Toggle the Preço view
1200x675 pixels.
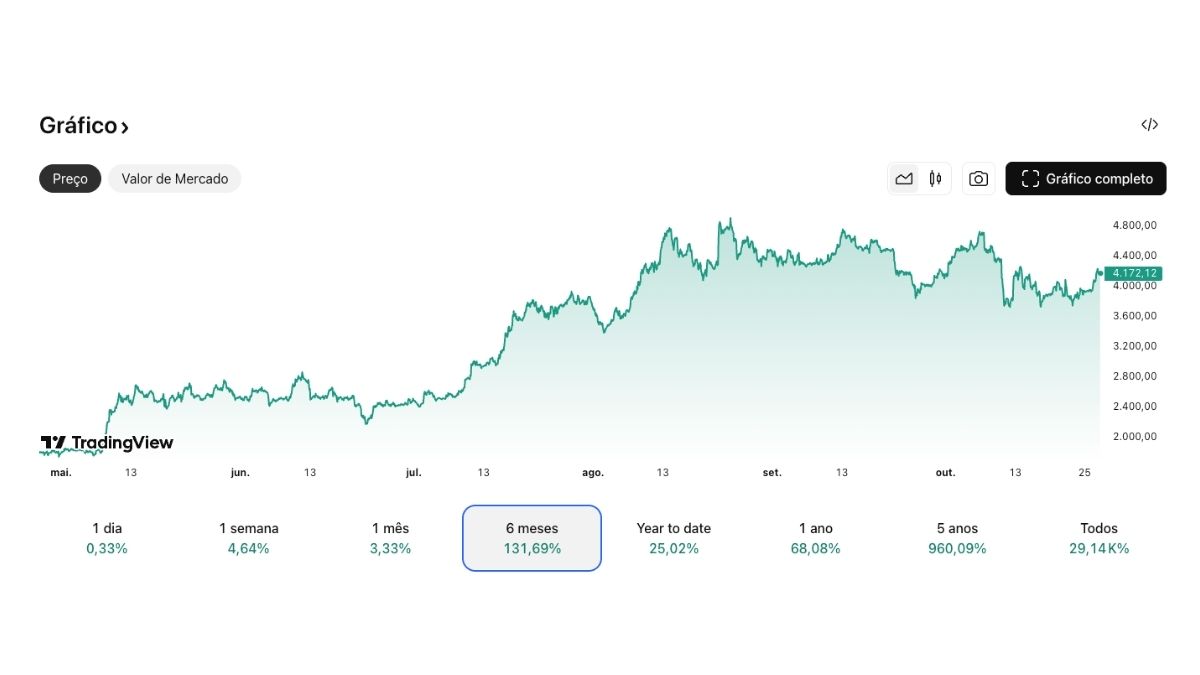[x=69, y=178]
